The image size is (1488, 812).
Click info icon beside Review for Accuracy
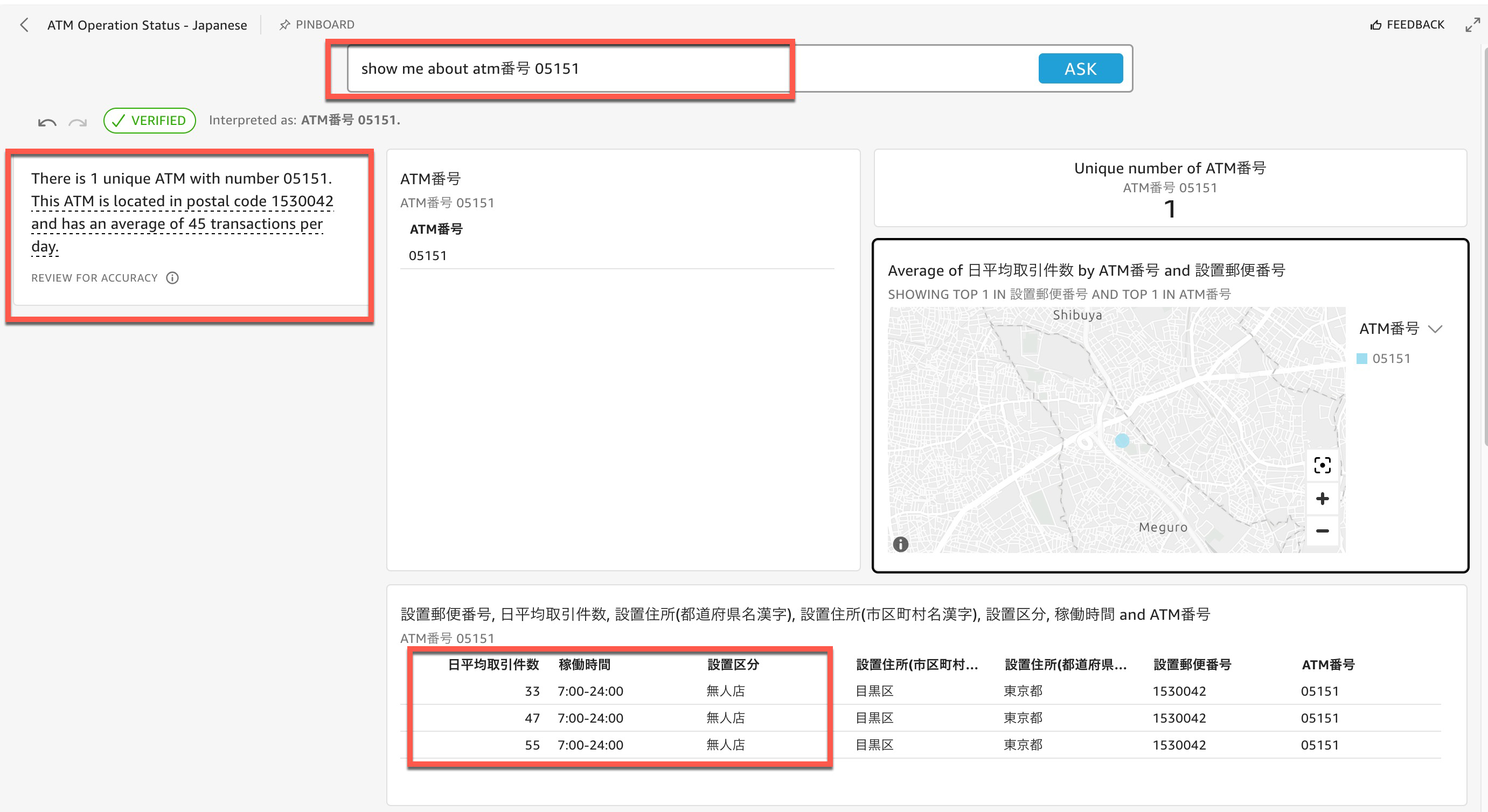172,278
